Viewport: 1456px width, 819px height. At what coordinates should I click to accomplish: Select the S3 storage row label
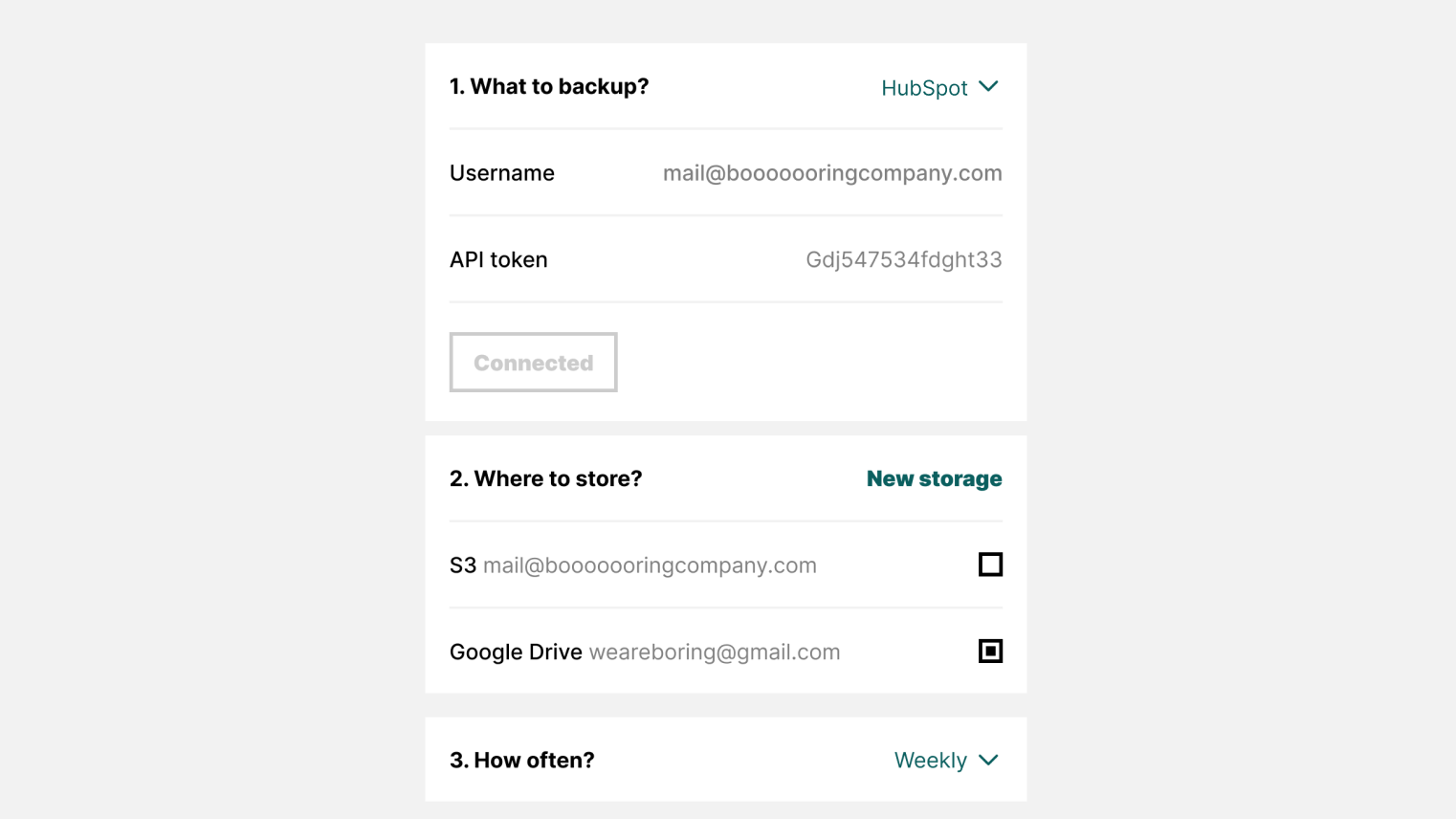click(463, 565)
